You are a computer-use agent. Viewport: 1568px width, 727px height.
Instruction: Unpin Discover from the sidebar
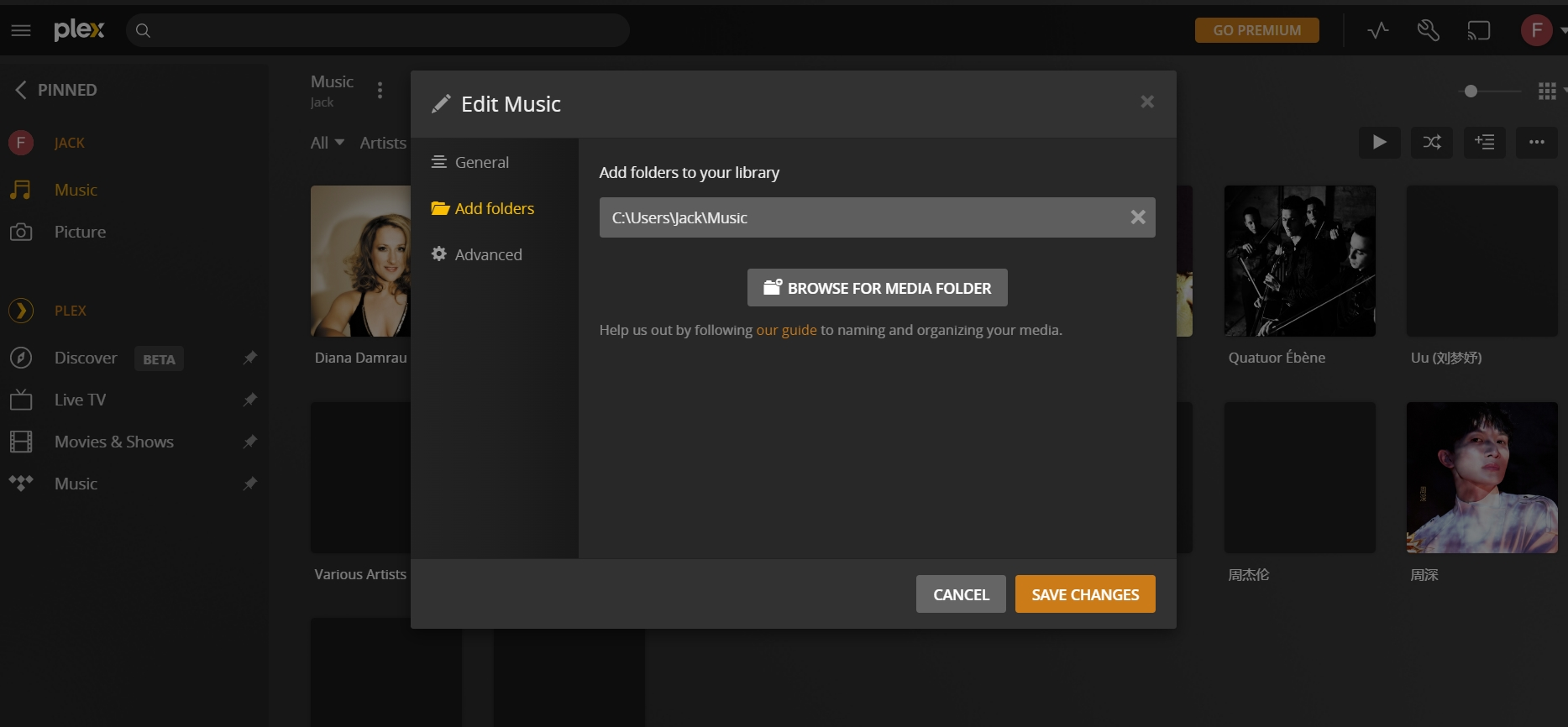pos(249,358)
